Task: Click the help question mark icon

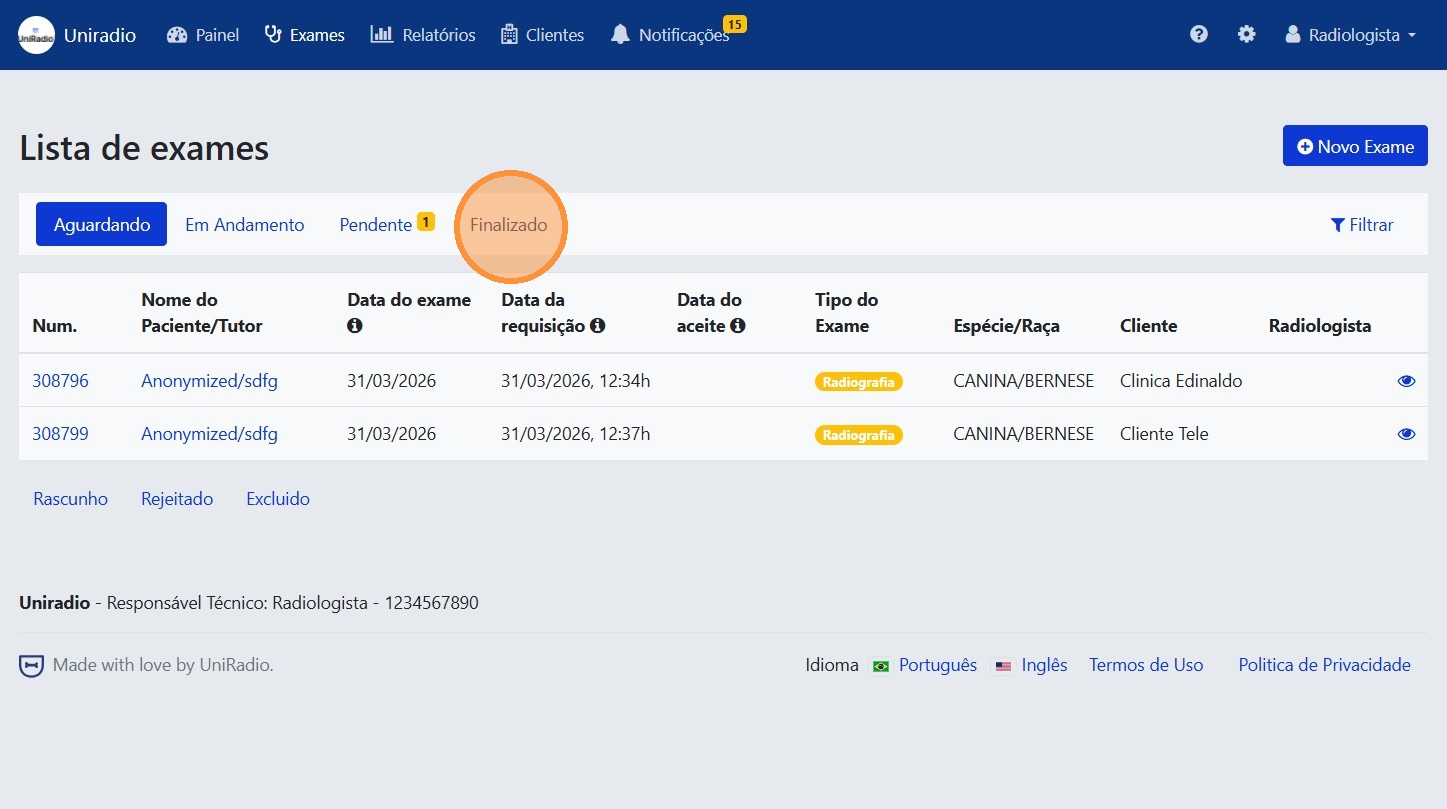Action: click(x=1198, y=33)
